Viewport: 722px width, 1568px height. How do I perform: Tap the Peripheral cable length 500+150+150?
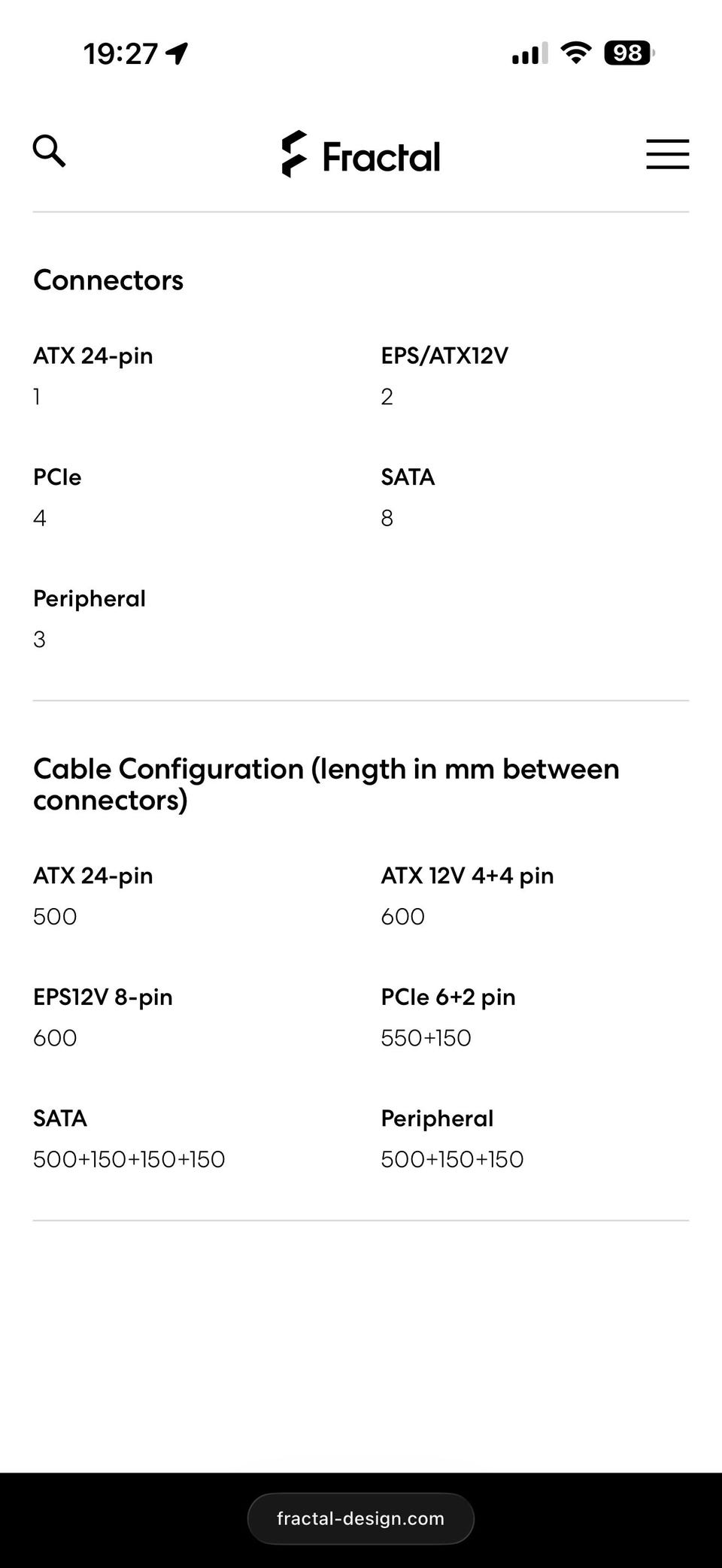452,1159
